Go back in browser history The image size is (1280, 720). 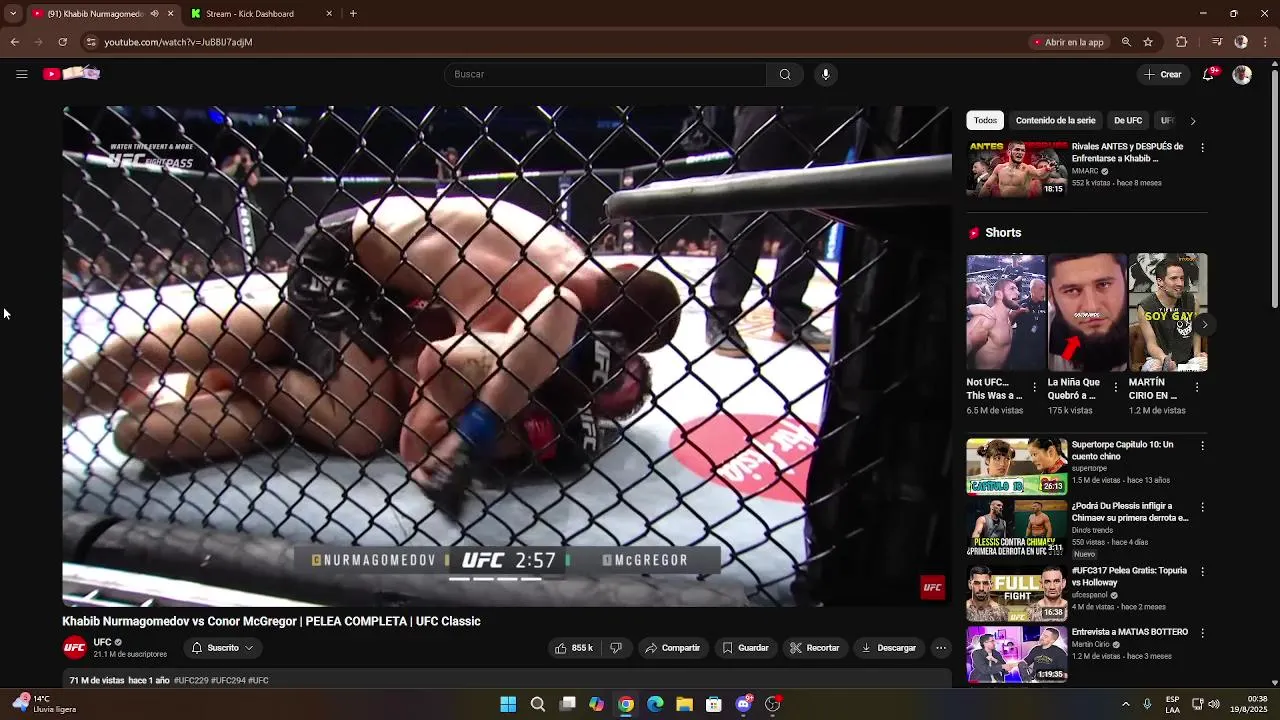14,42
